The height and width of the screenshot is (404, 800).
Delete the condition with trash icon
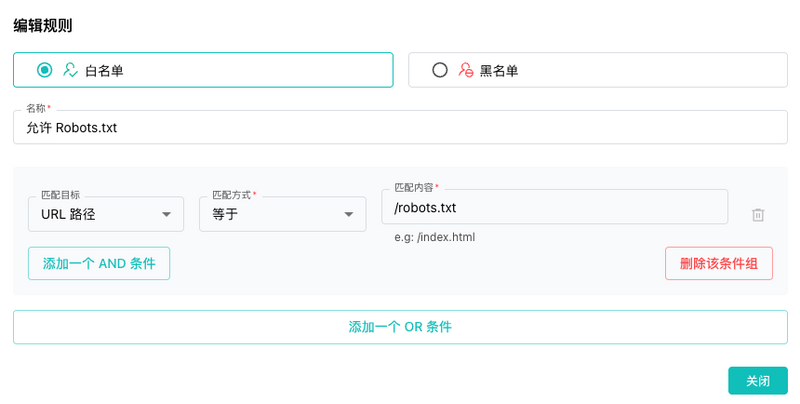click(x=758, y=215)
